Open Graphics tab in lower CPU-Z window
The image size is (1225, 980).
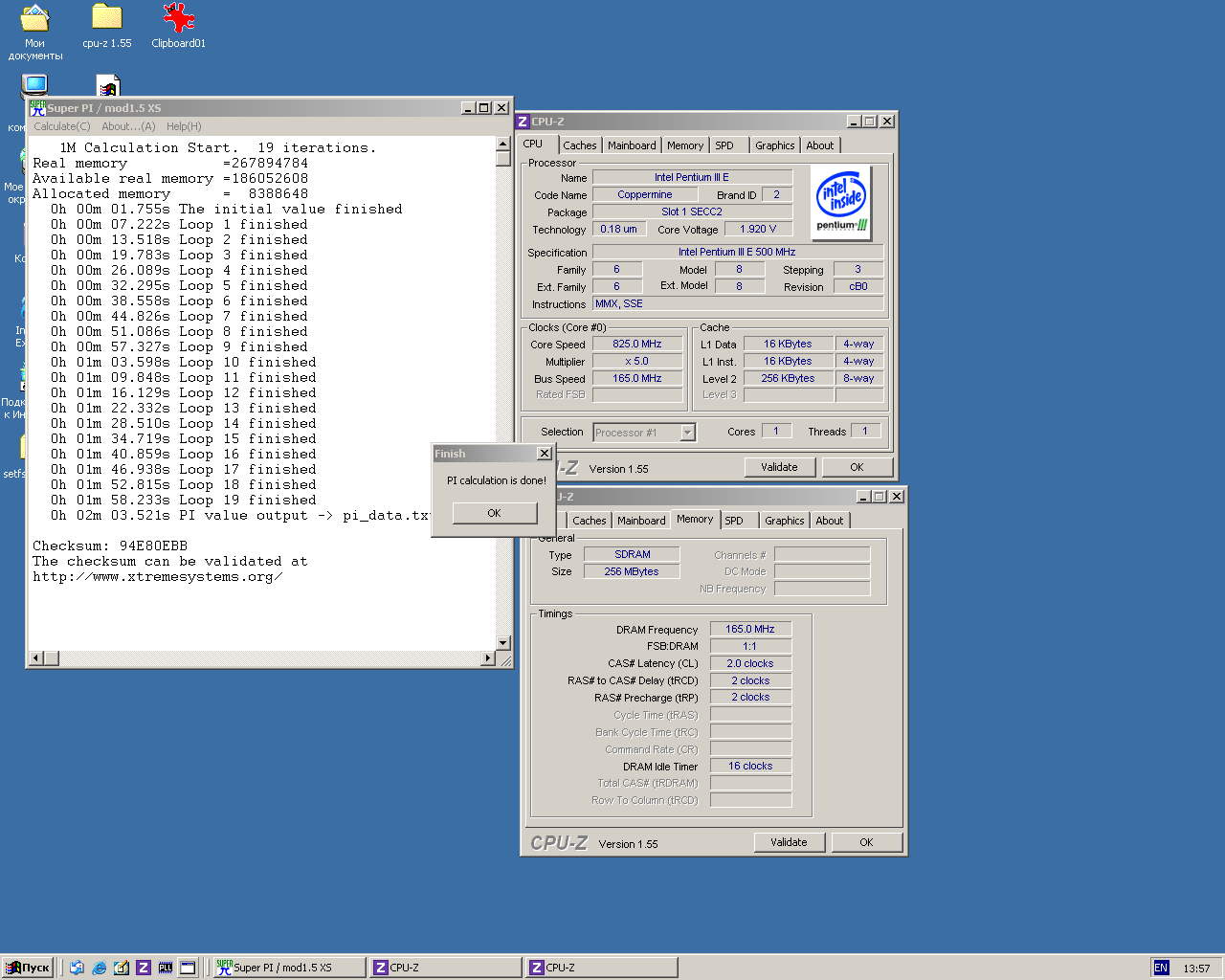784,521
